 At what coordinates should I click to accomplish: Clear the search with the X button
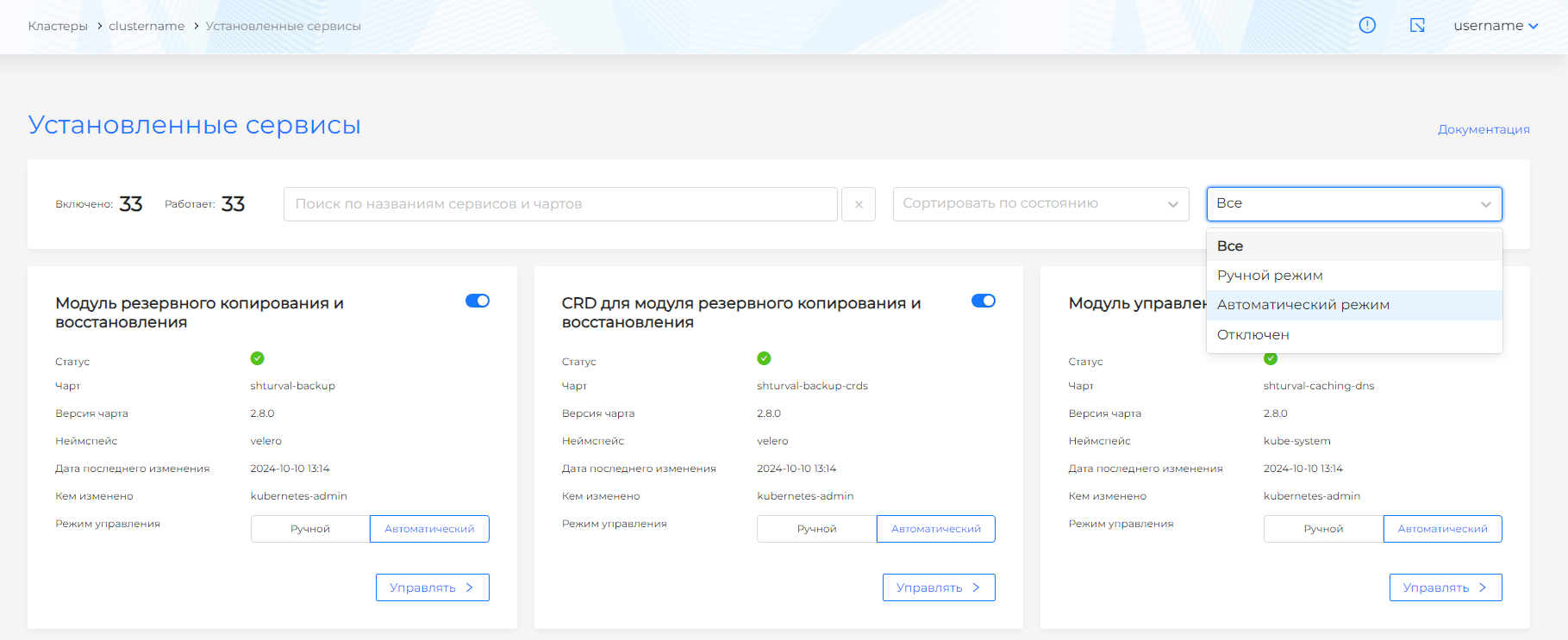coord(859,204)
